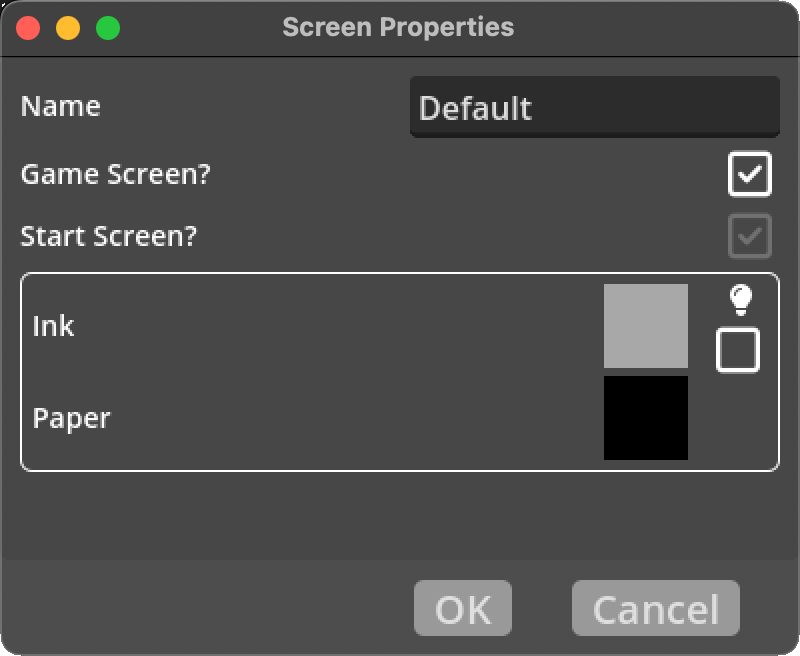The height and width of the screenshot is (656, 800).
Task: Minimize the dialog with the yellow button
Action: [68, 28]
